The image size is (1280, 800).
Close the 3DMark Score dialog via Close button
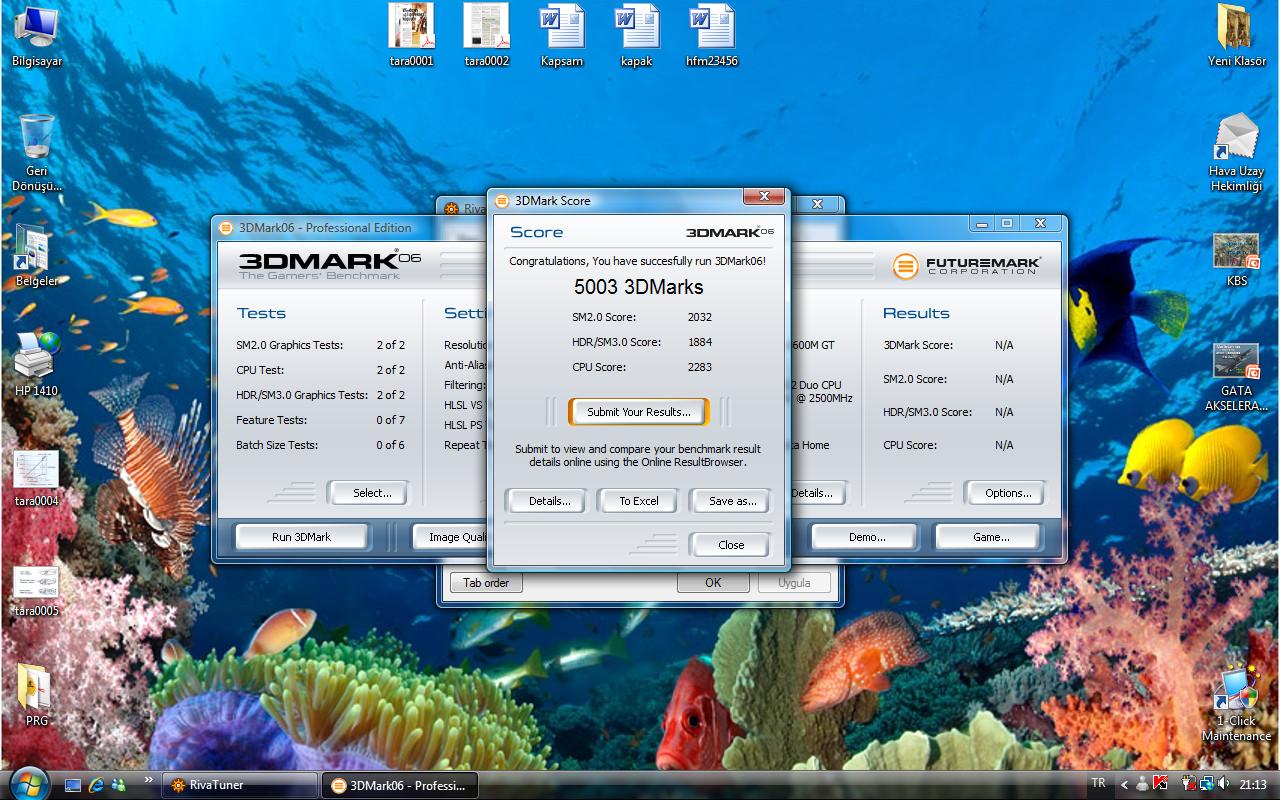pyautogui.click(x=731, y=545)
